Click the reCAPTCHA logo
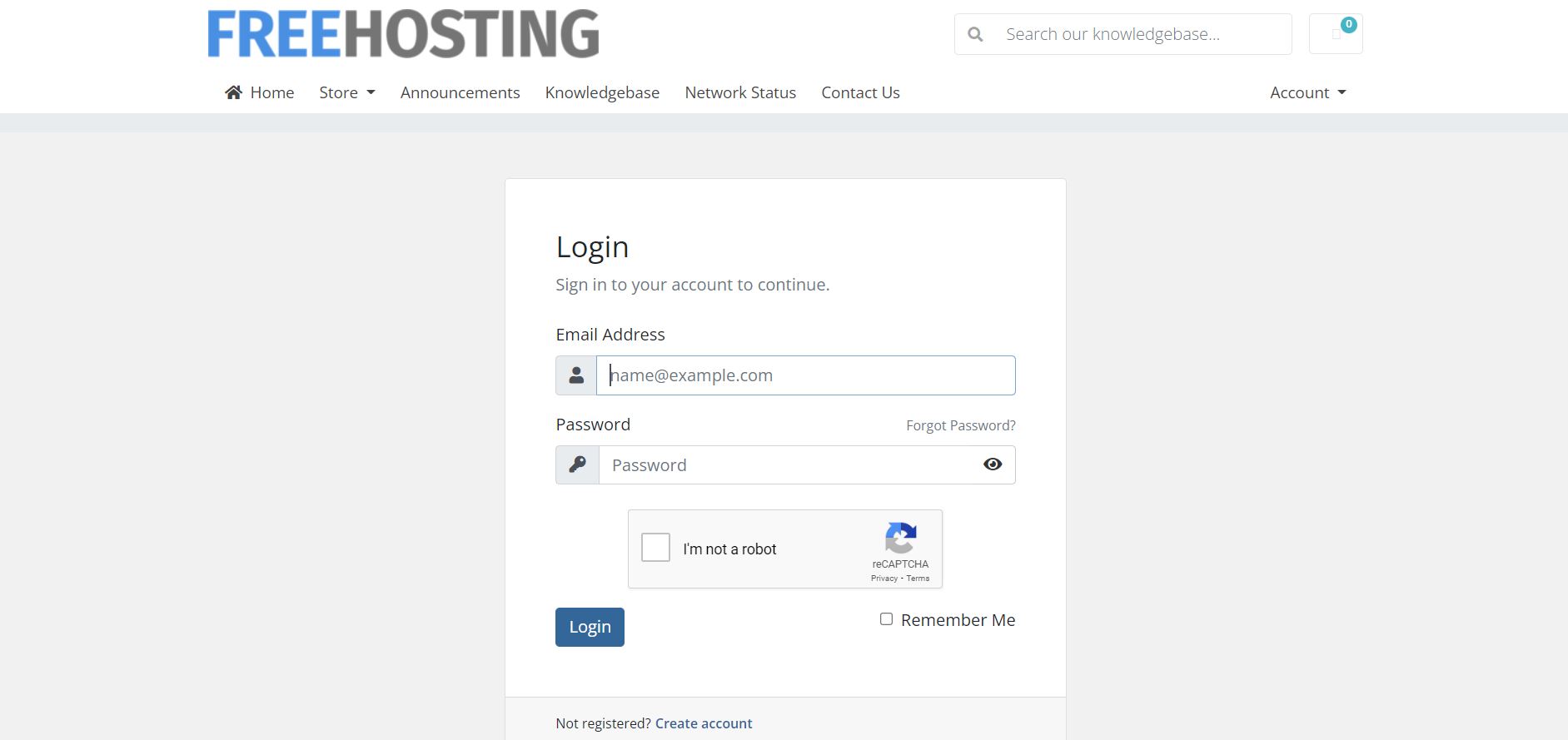Image resolution: width=1568 pixels, height=740 pixels. click(901, 538)
